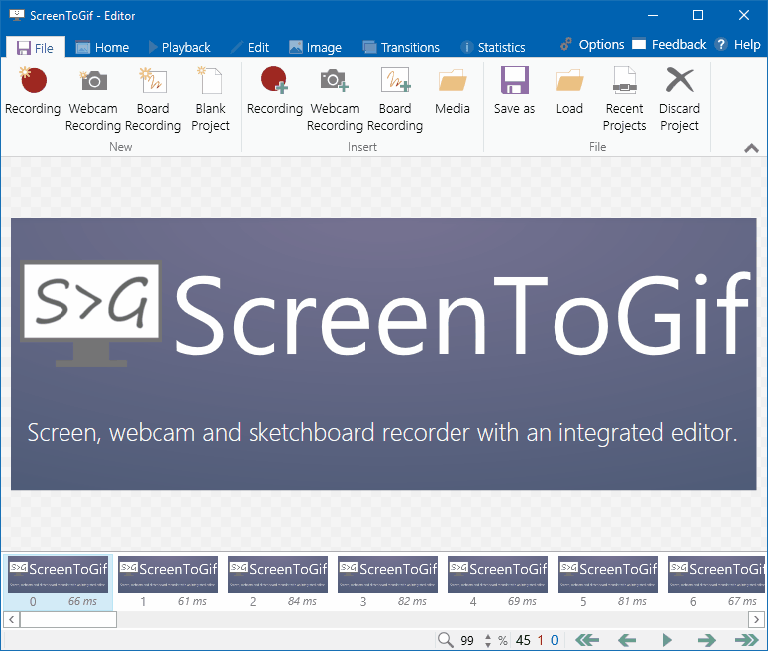Discard Project with the X icon
The width and height of the screenshot is (768, 651).
coord(679,99)
